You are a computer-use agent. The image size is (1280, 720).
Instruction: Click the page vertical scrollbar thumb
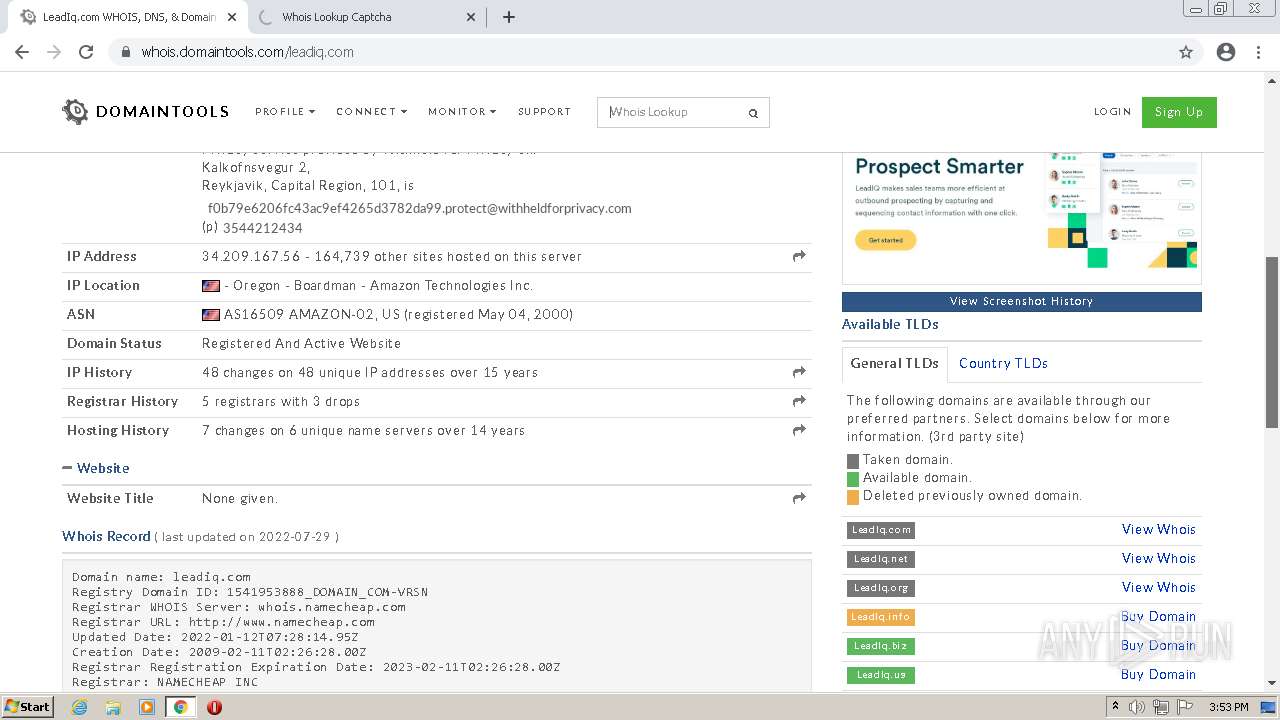click(1272, 343)
